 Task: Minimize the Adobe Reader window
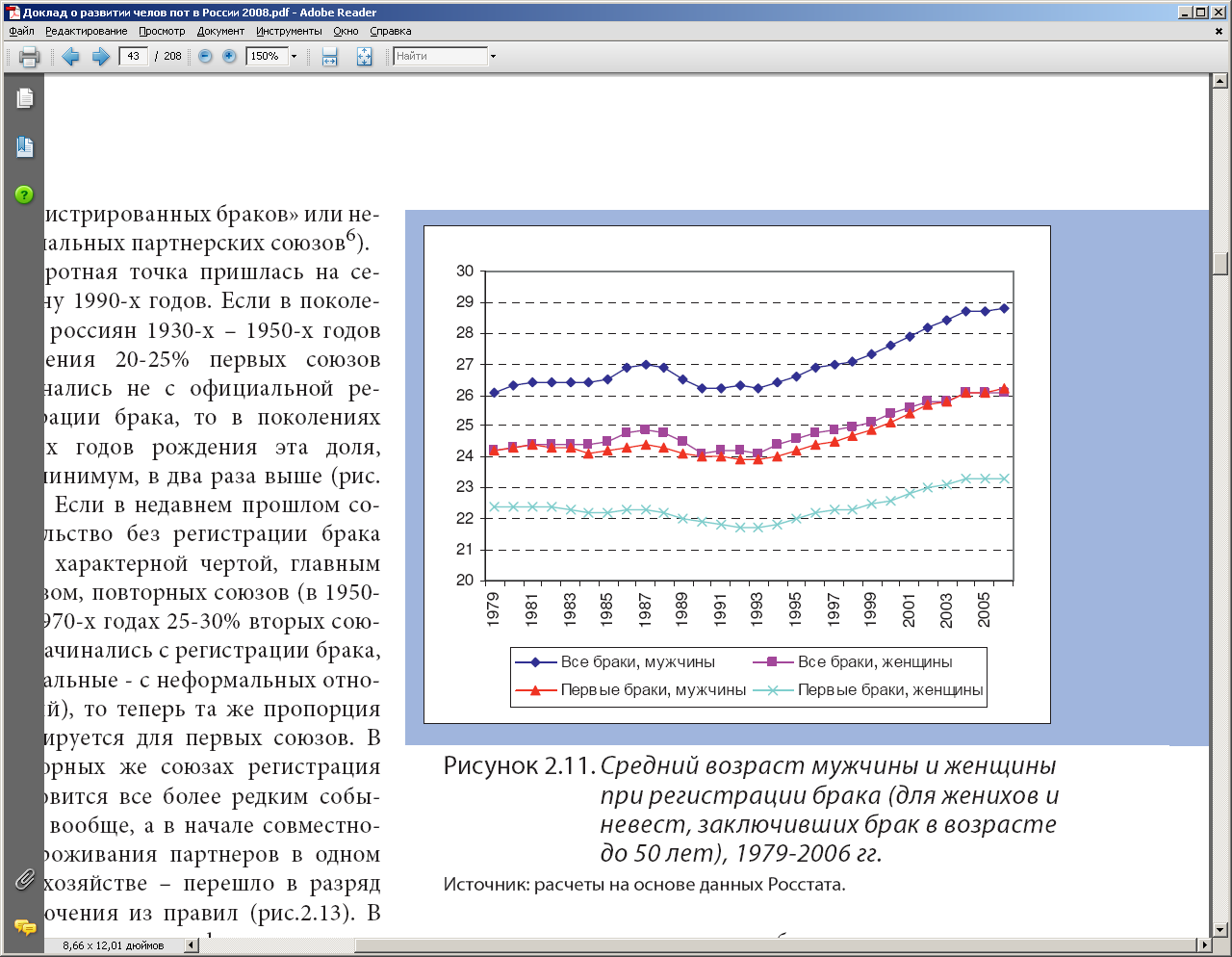coord(1186,13)
